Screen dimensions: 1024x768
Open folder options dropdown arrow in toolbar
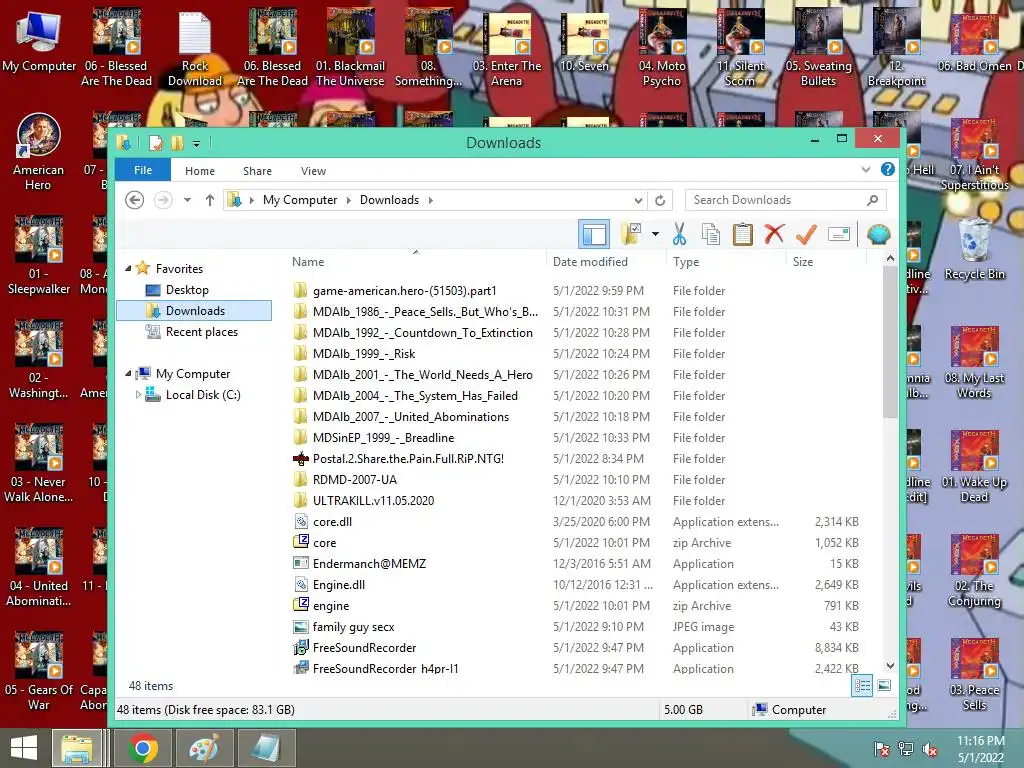(655, 234)
